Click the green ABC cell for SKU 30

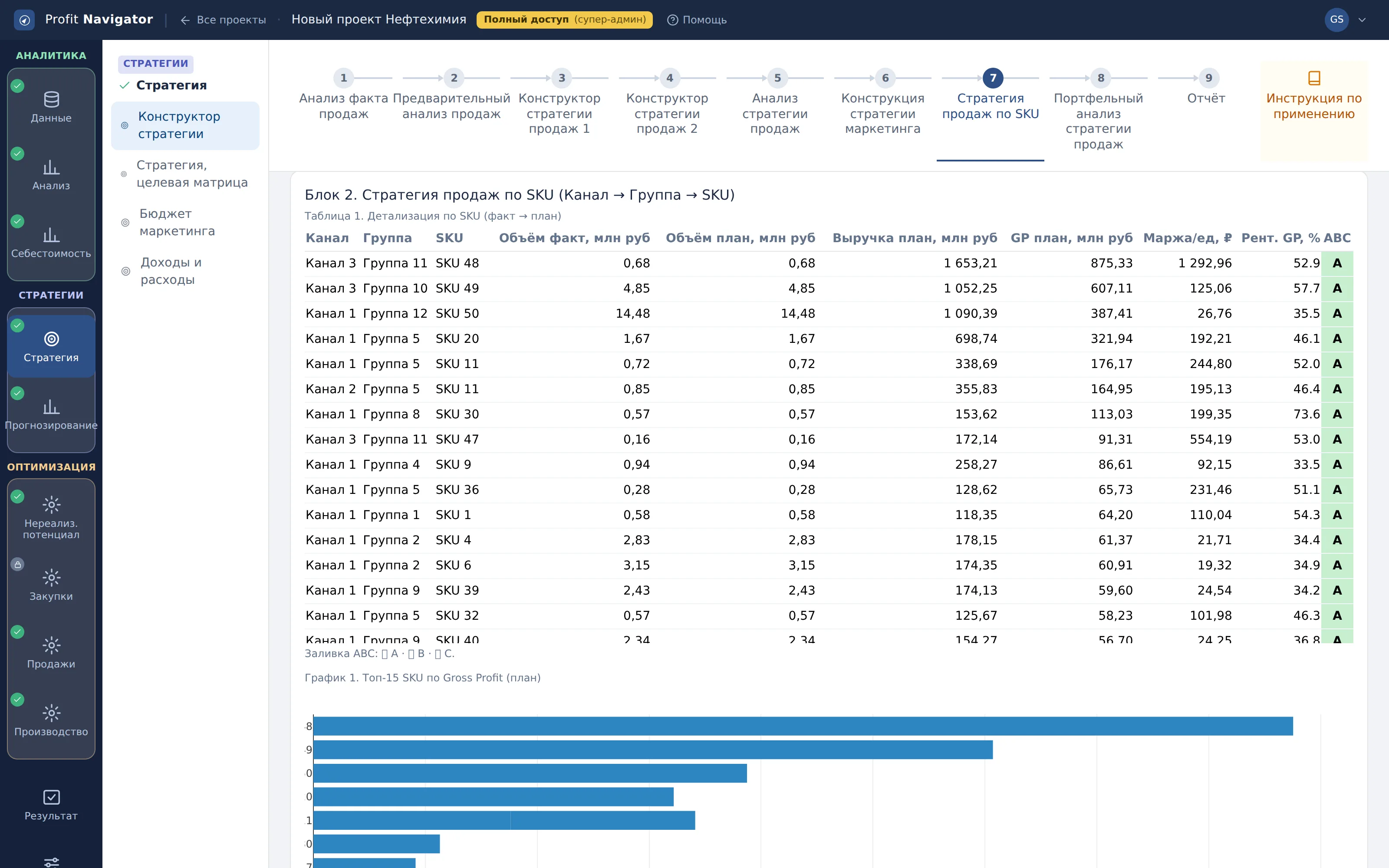[x=1337, y=414]
